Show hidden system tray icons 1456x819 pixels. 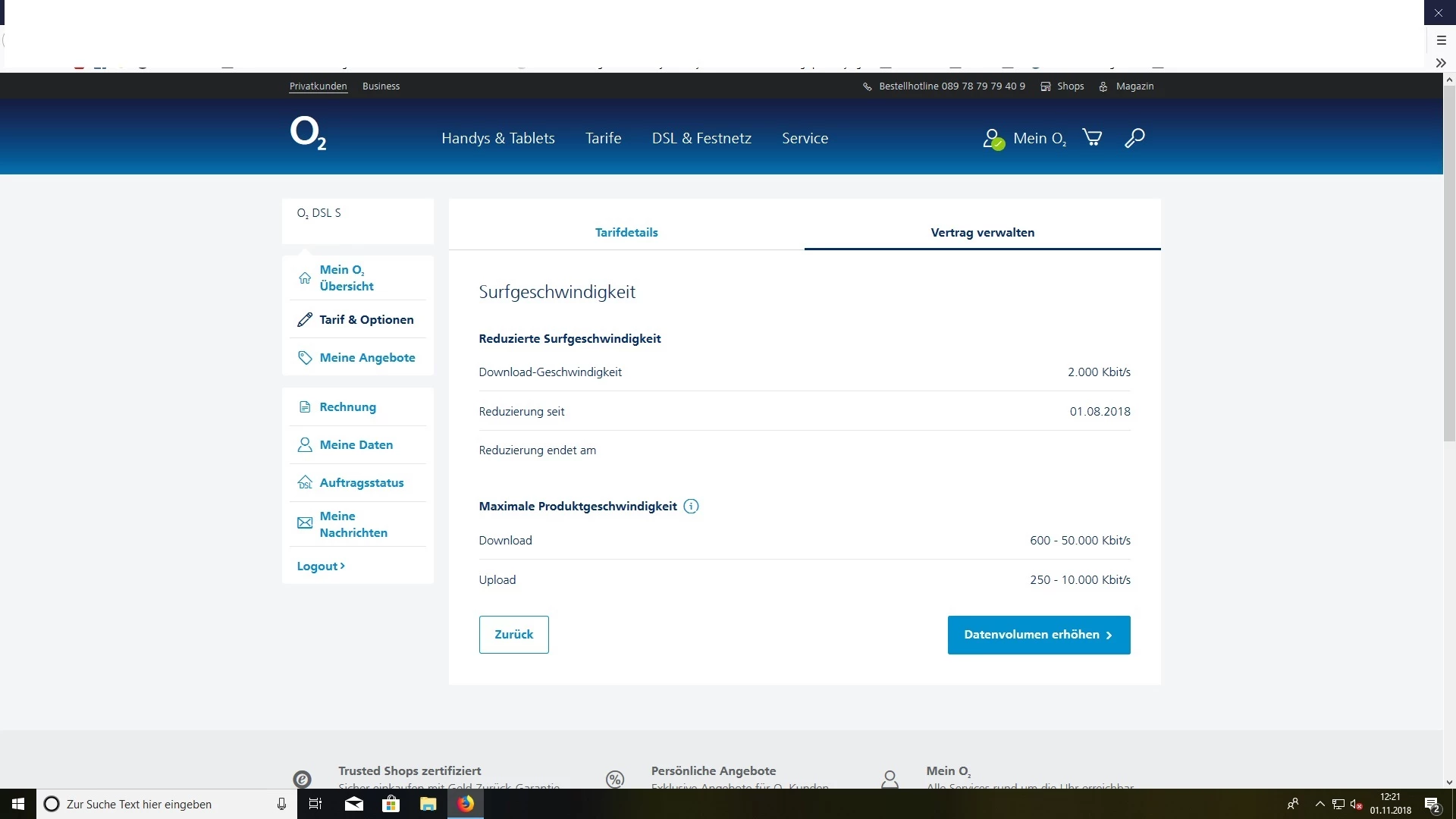point(1319,804)
